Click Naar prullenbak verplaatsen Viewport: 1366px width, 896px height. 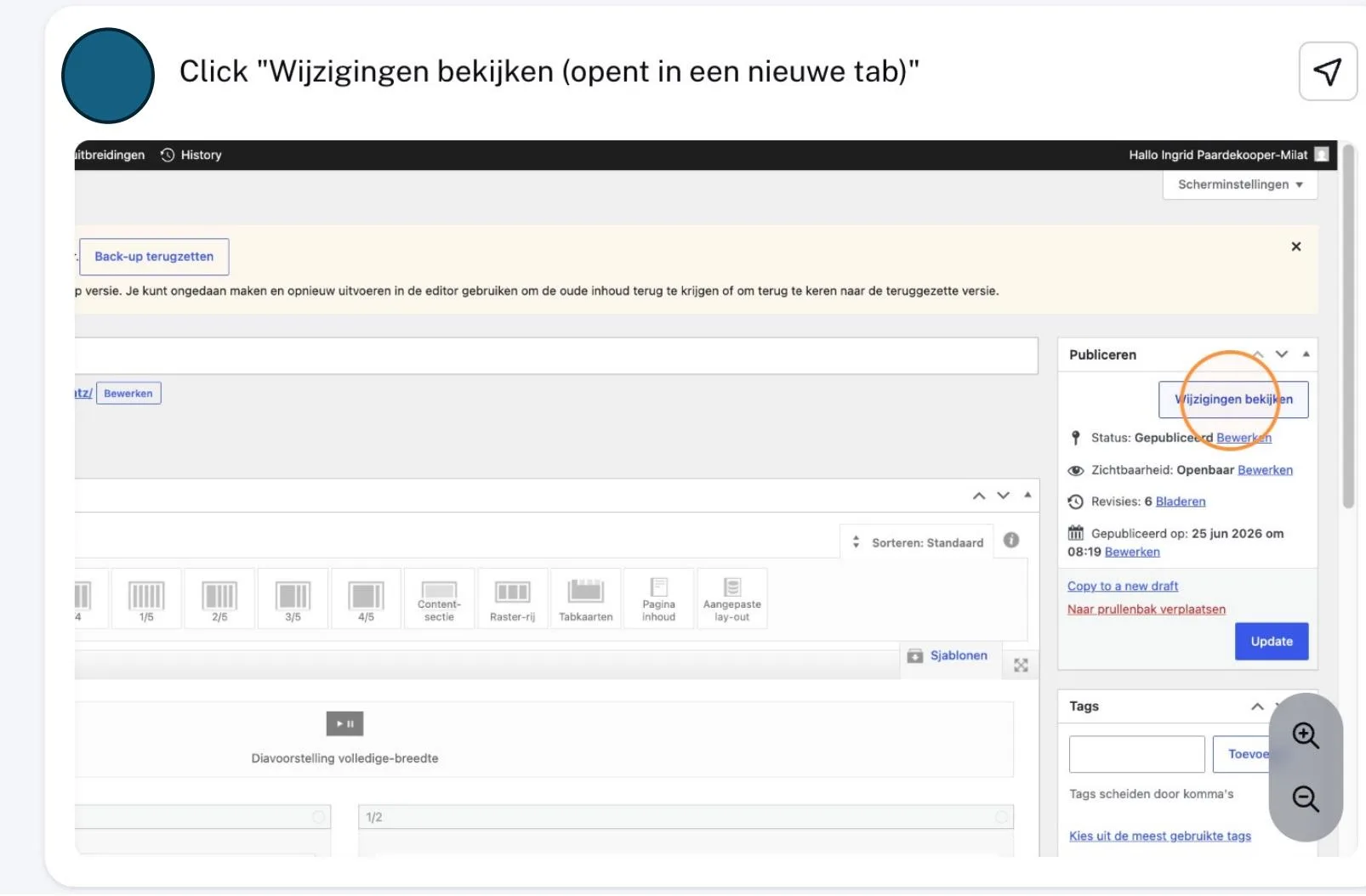[x=1147, y=609]
